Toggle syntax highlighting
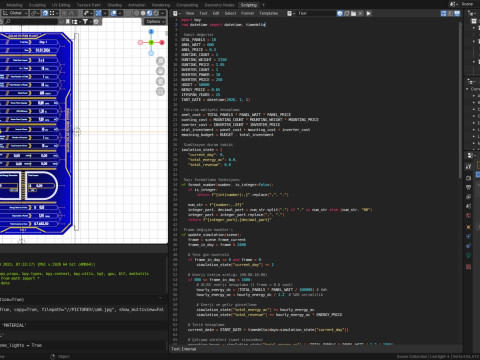The width and height of the screenshot is (480, 360). (x=457, y=13)
